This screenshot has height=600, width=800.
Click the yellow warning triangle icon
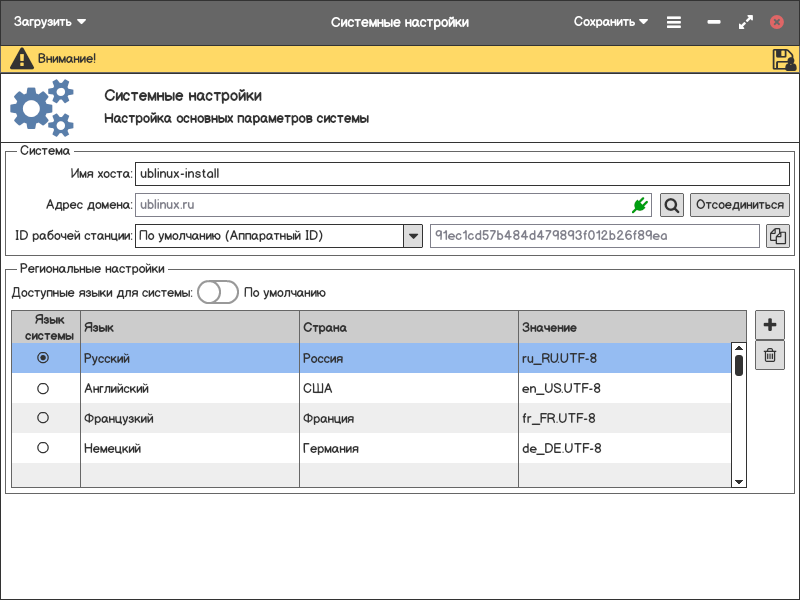(21, 59)
